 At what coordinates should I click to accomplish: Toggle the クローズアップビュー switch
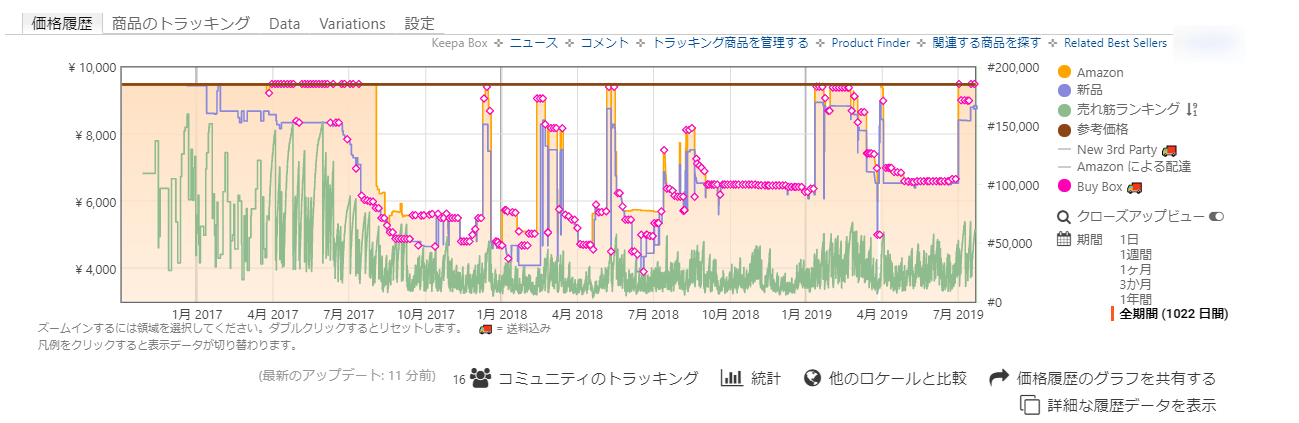tap(1216, 216)
